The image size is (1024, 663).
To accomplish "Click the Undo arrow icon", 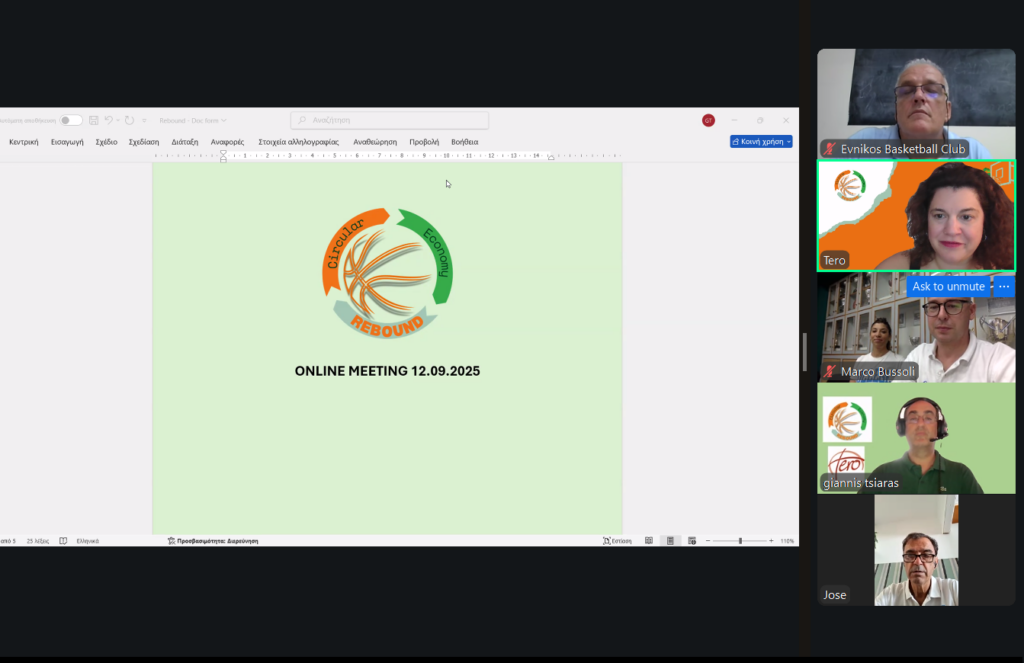I will click(x=108, y=120).
